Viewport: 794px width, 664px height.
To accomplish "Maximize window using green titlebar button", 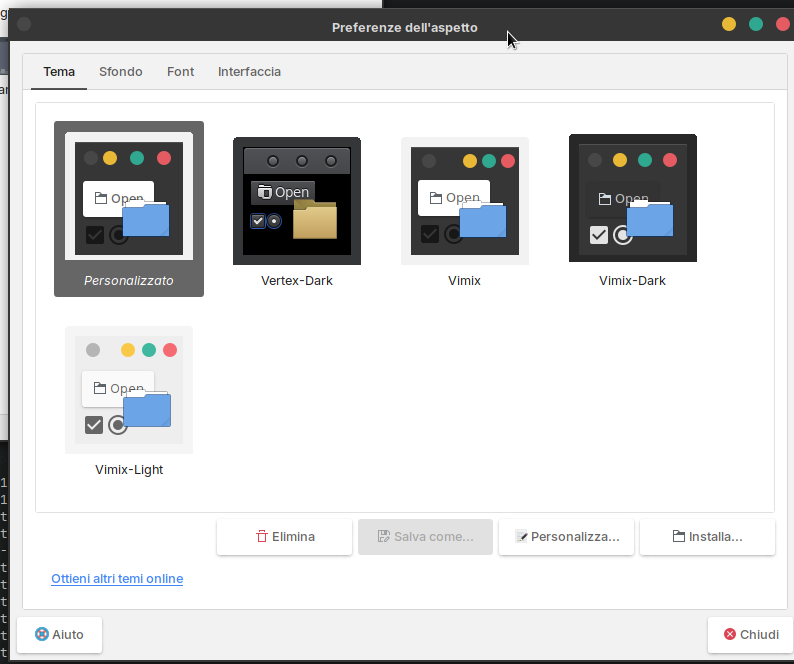I will pos(756,24).
